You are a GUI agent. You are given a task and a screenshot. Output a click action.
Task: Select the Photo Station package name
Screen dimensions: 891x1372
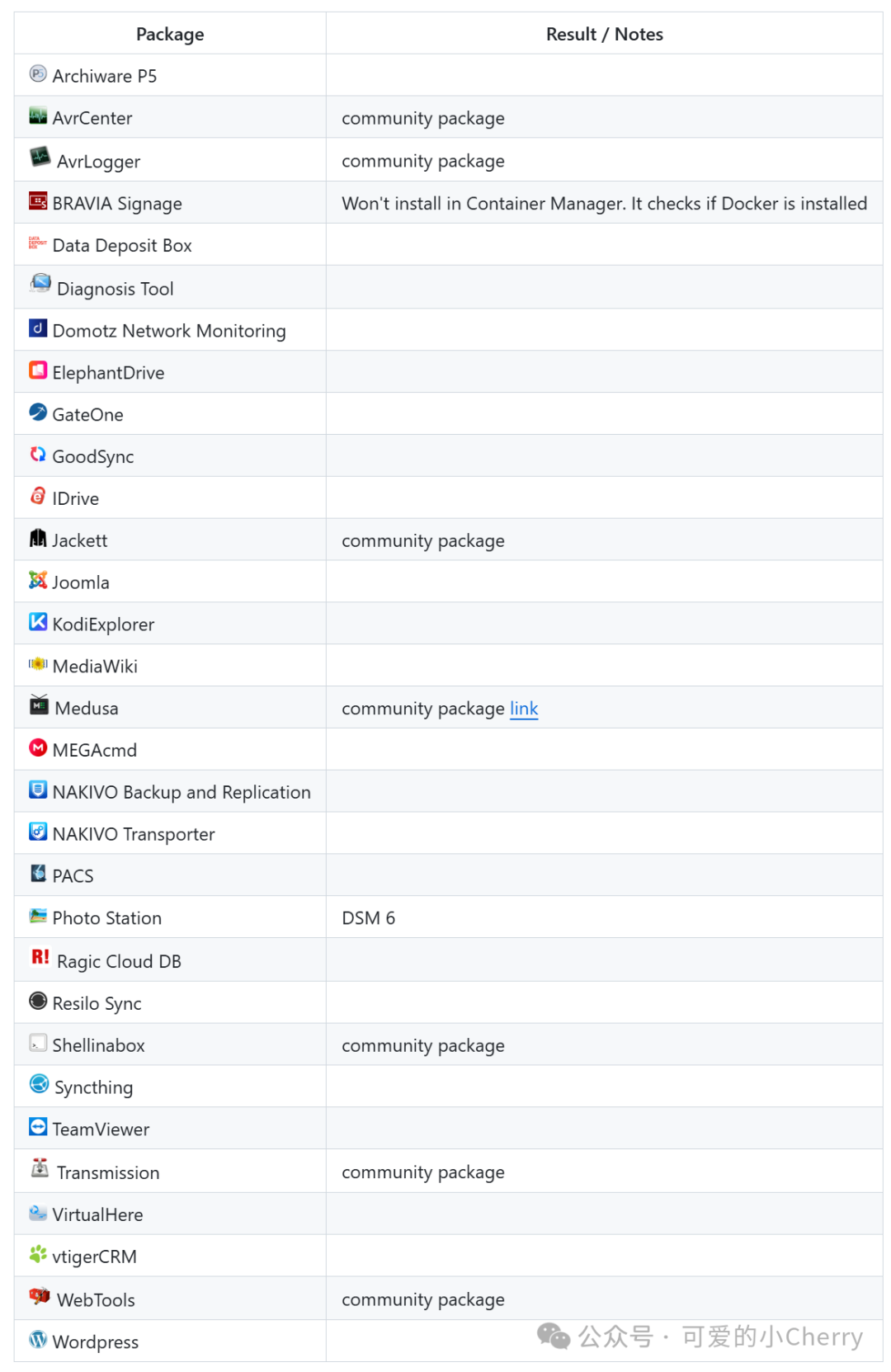107,918
